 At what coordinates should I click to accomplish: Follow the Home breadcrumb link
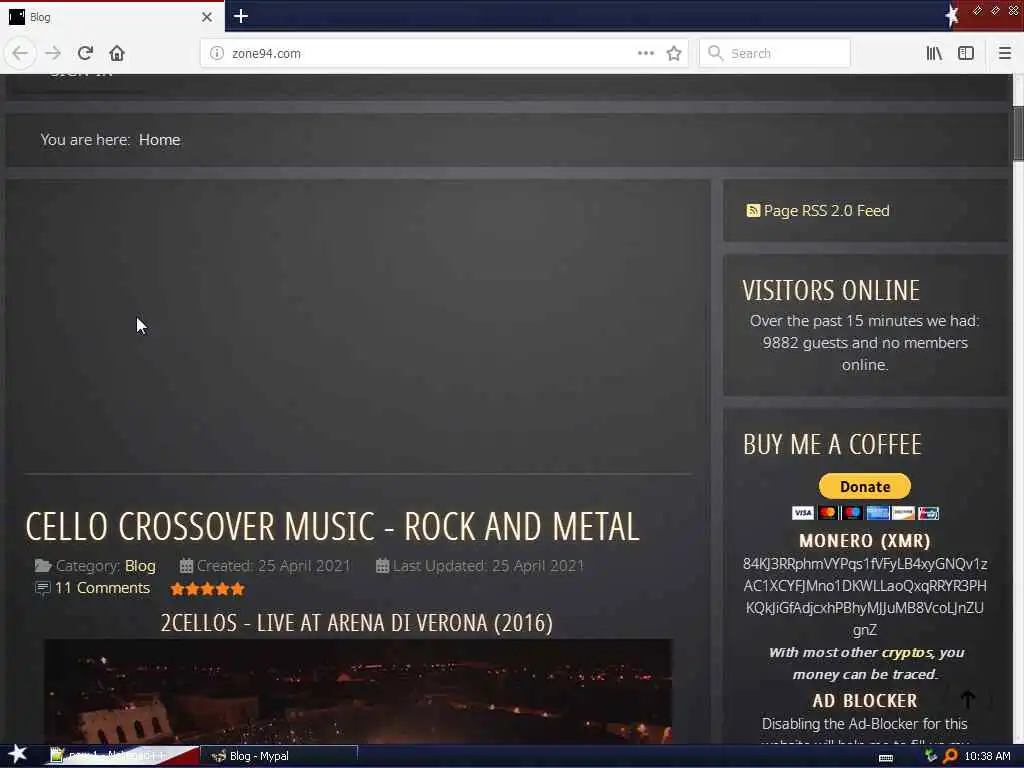tap(159, 140)
